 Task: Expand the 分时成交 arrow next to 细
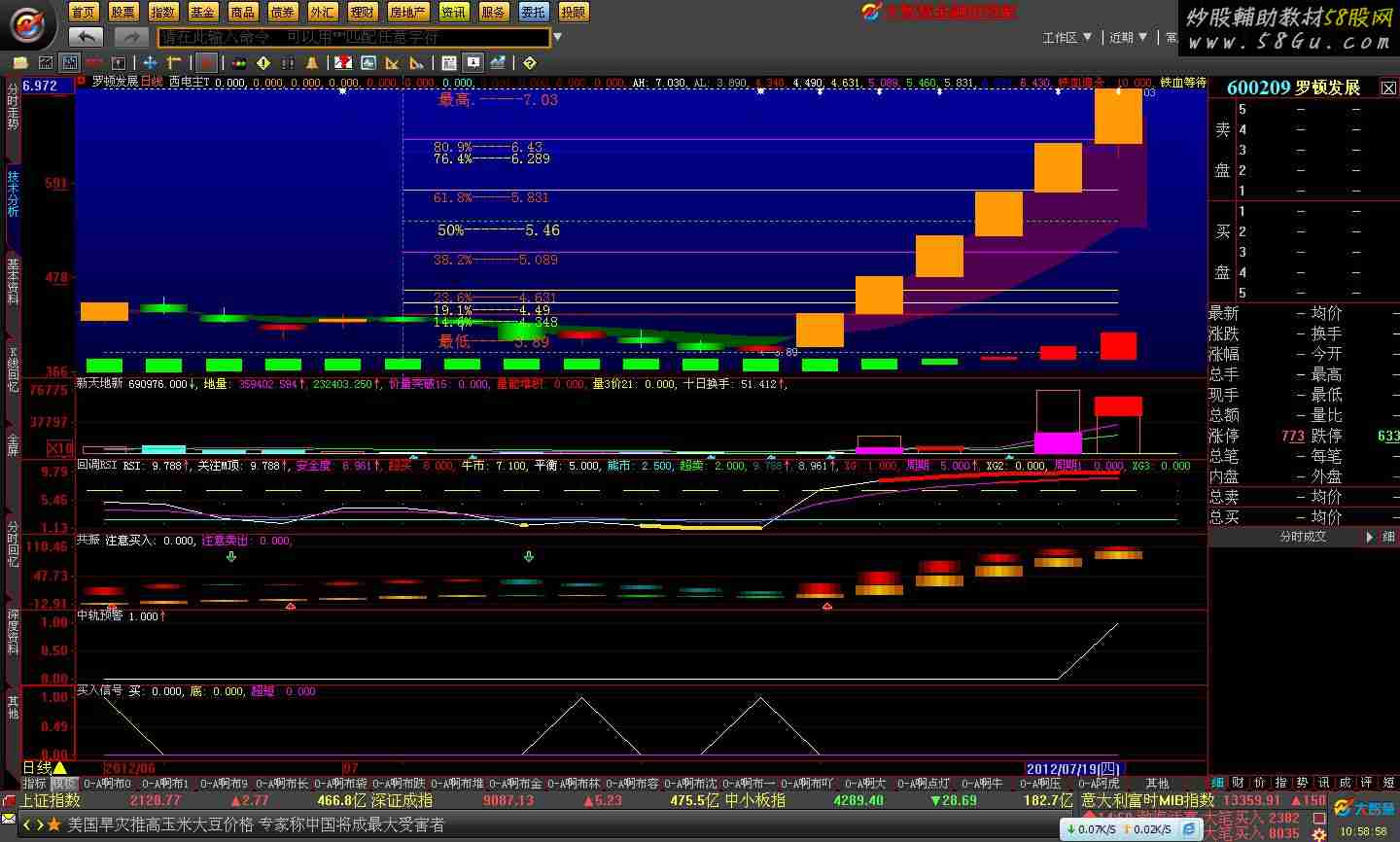click(1370, 537)
